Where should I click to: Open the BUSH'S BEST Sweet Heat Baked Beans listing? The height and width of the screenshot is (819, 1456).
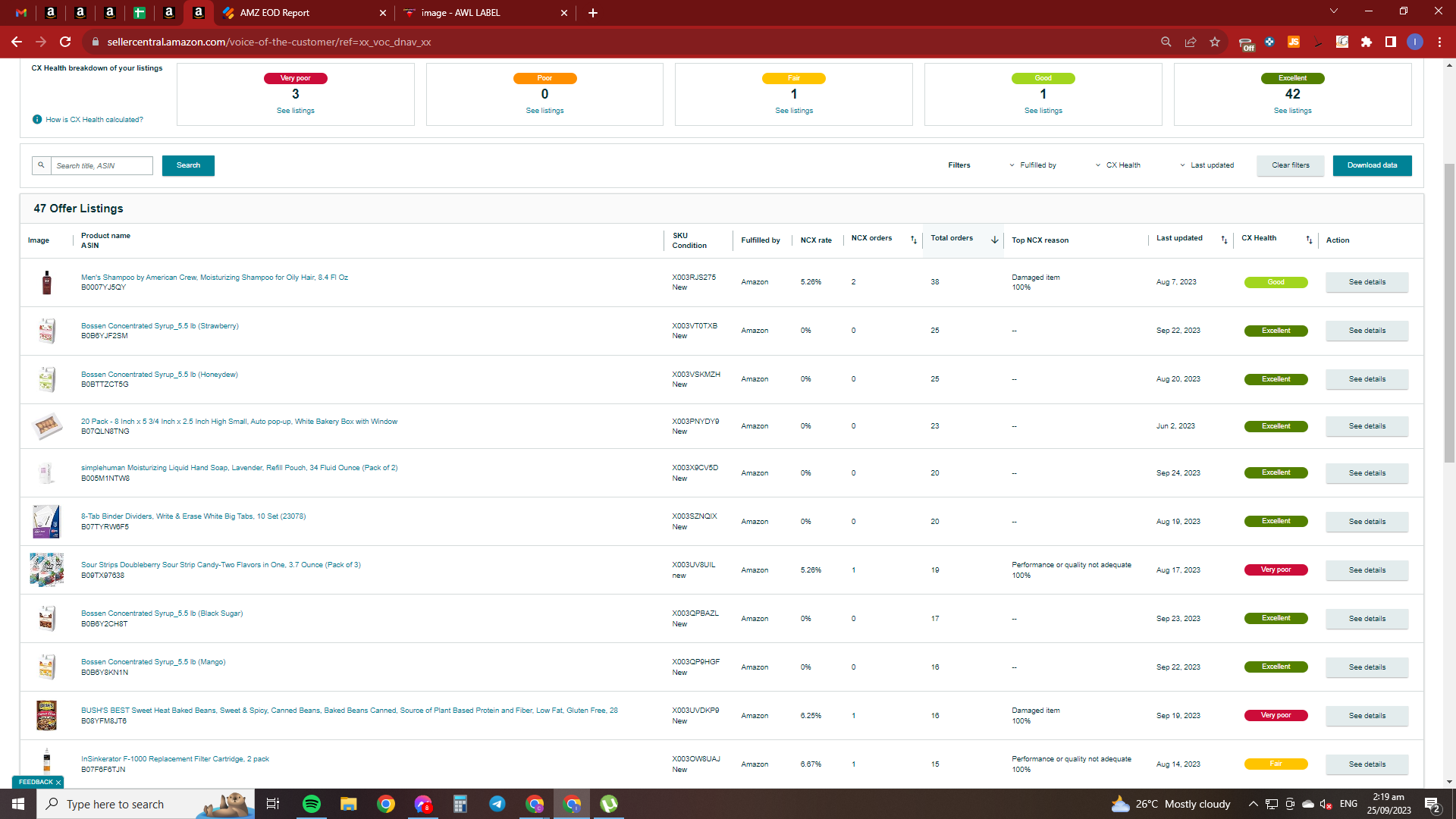(x=349, y=711)
